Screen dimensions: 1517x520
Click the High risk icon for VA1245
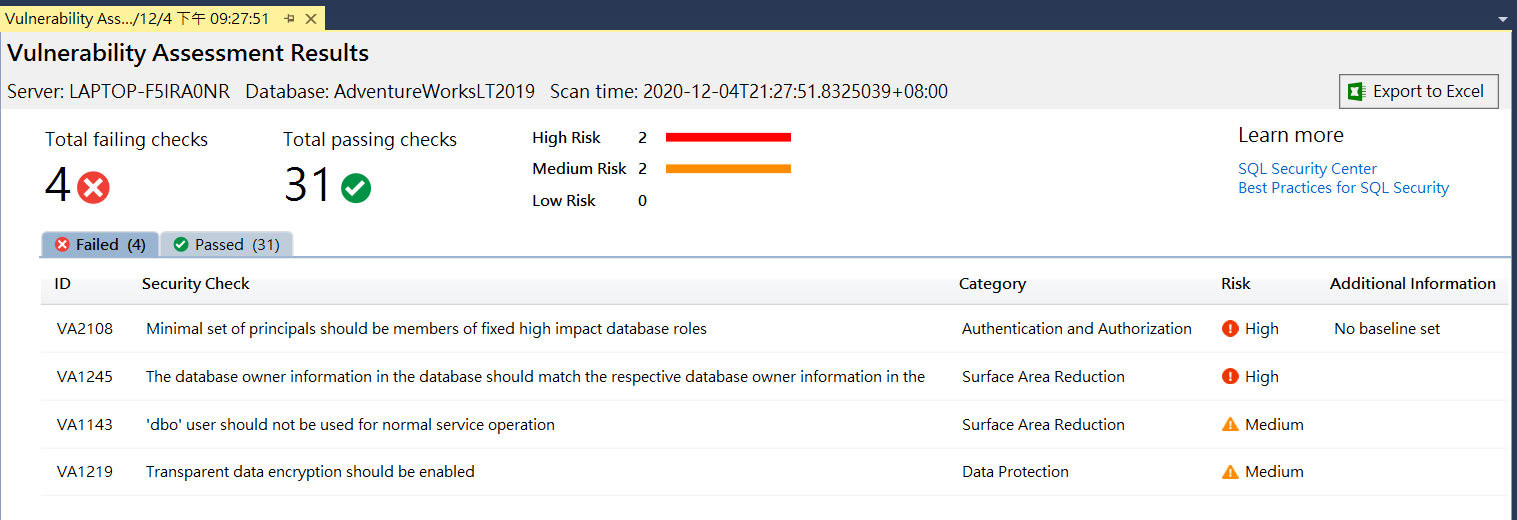click(x=1230, y=377)
